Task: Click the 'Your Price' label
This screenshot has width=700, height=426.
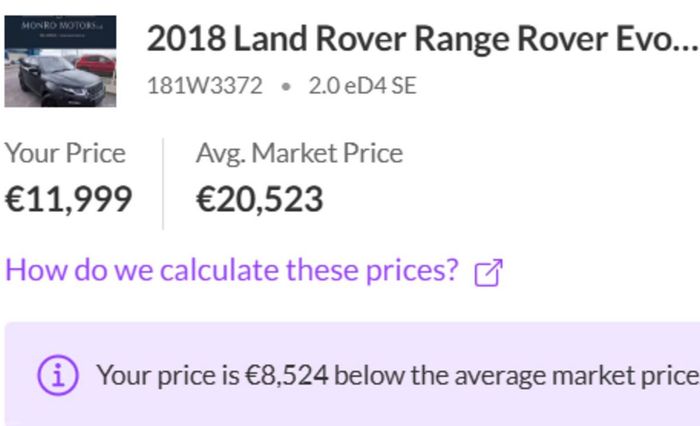Action: (65, 154)
